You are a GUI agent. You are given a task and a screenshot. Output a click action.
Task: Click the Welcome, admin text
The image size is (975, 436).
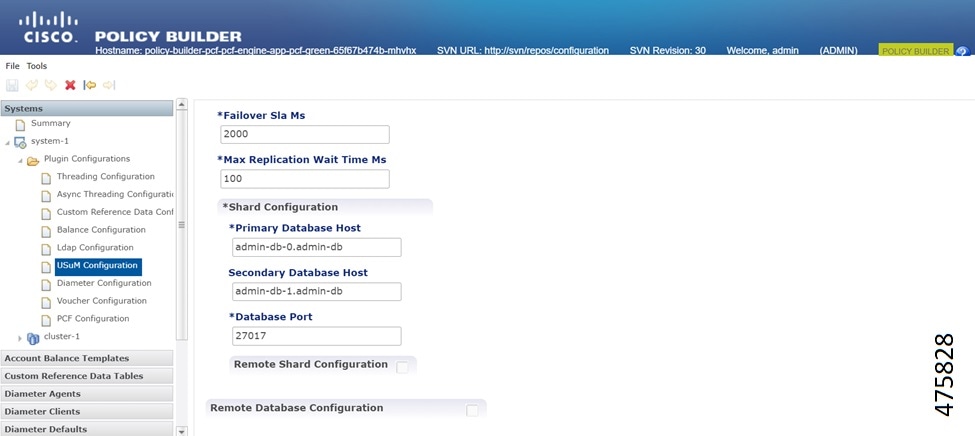[763, 50]
